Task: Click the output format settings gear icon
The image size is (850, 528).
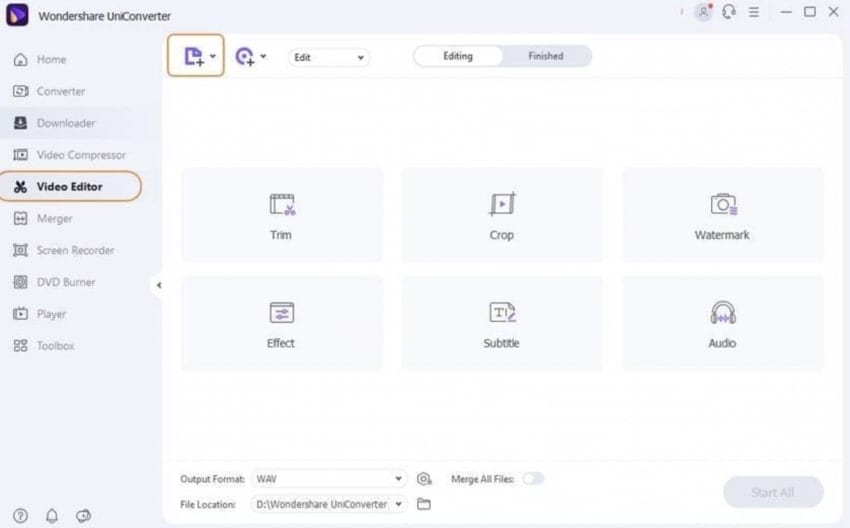Action: click(424, 479)
